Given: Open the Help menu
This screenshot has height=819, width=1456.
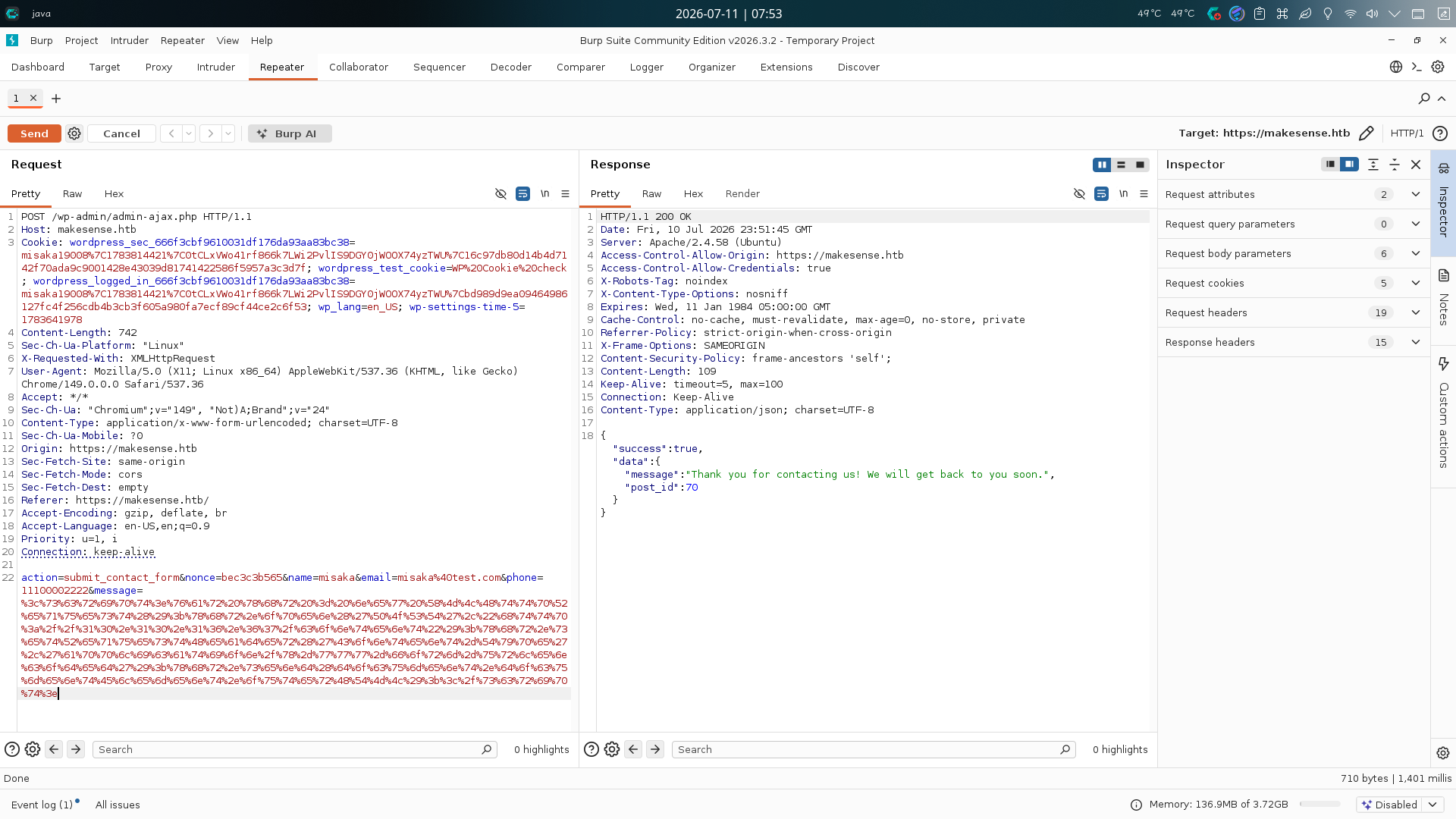Looking at the screenshot, I should coord(262,40).
